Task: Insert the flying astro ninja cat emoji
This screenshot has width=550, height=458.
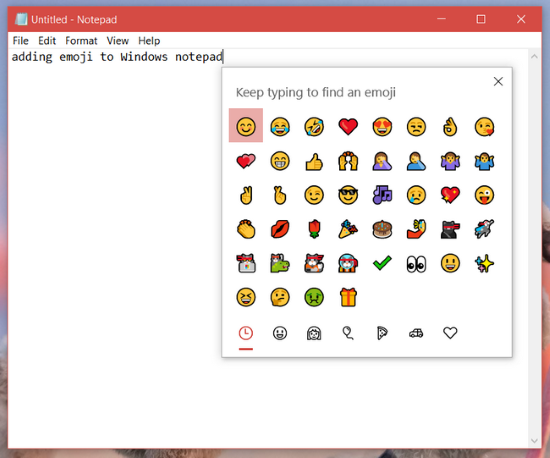Action: pyautogui.click(x=484, y=229)
